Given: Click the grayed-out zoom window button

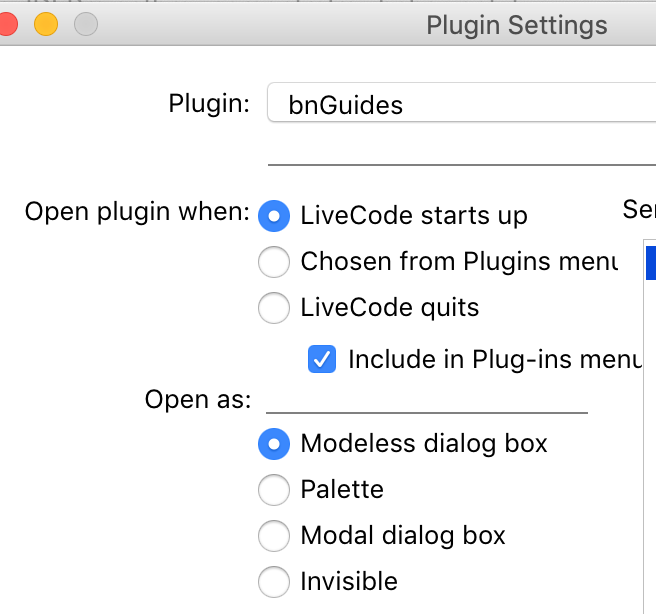Looking at the screenshot, I should point(86,24).
